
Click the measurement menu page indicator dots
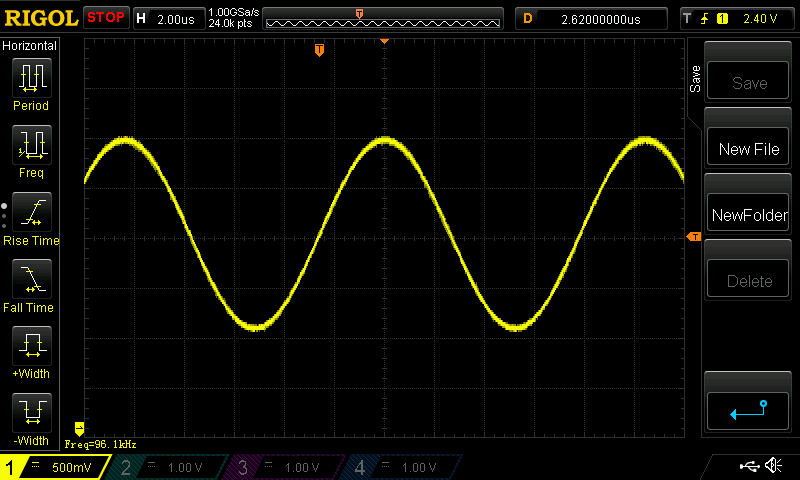(x=4, y=216)
